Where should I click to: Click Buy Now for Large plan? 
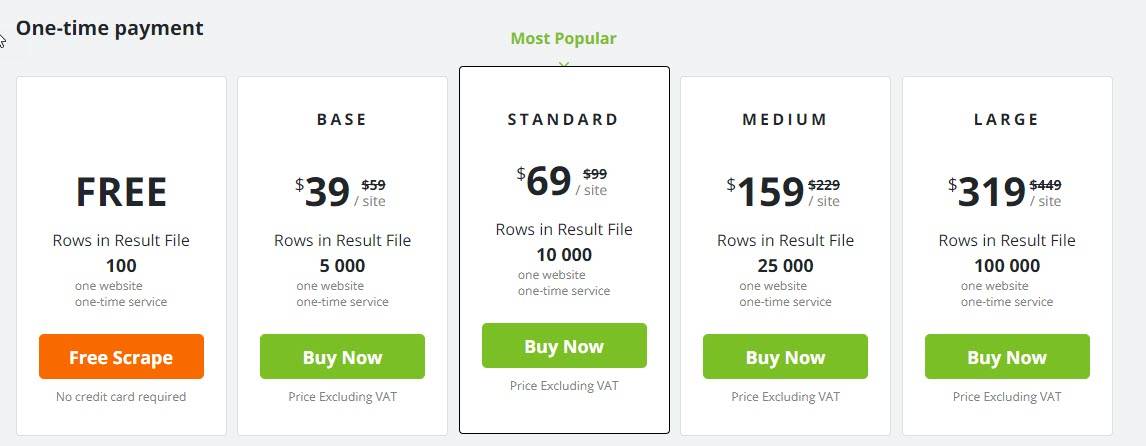(x=1007, y=357)
